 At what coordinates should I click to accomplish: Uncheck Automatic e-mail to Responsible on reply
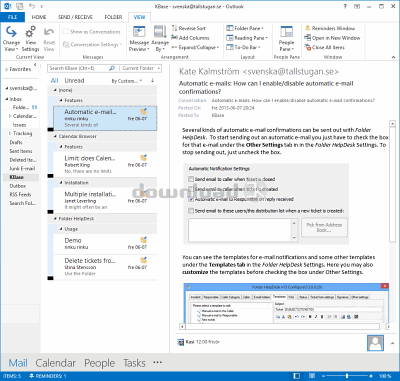pyautogui.click(x=191, y=199)
